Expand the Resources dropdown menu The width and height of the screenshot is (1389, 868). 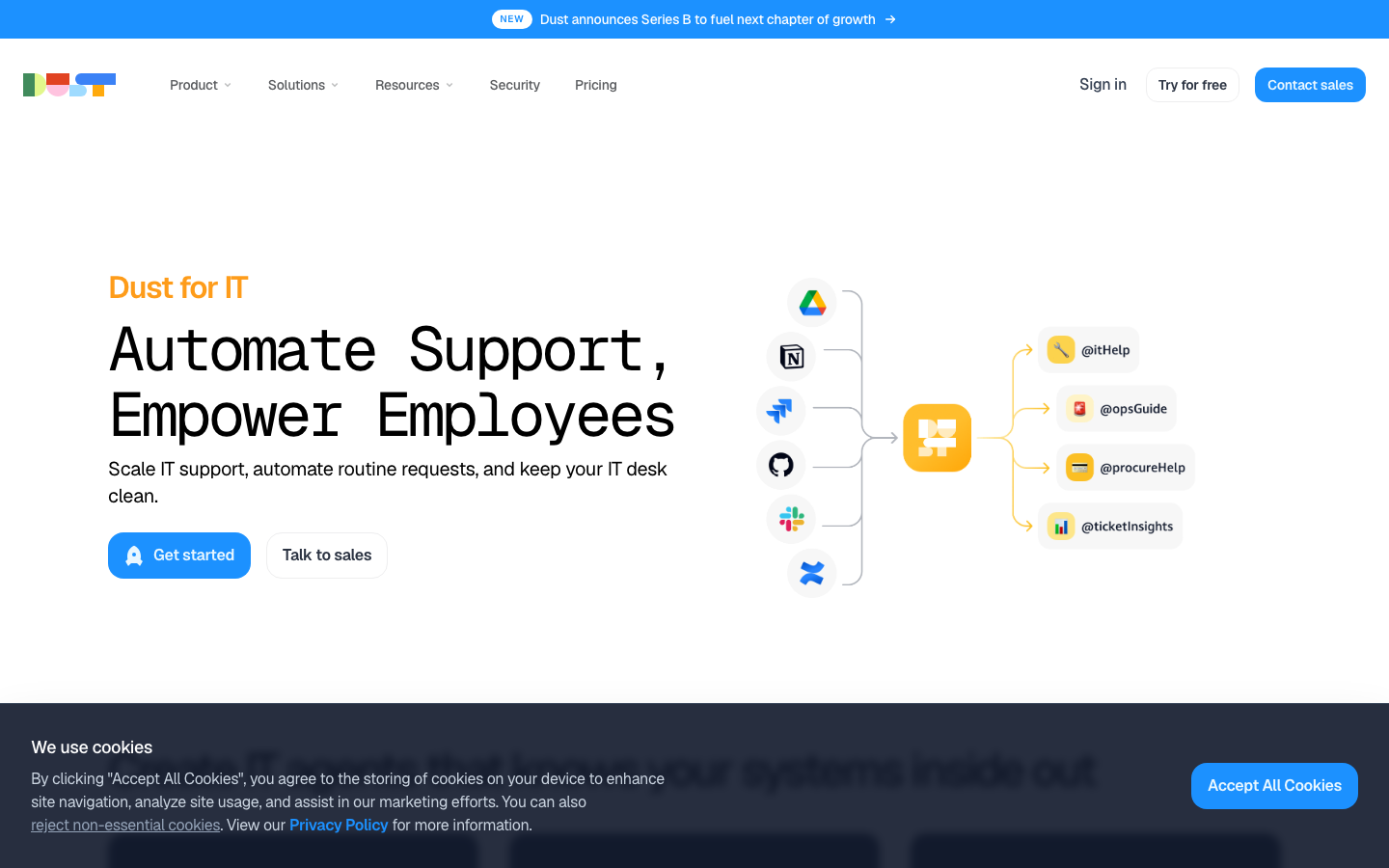coord(414,85)
